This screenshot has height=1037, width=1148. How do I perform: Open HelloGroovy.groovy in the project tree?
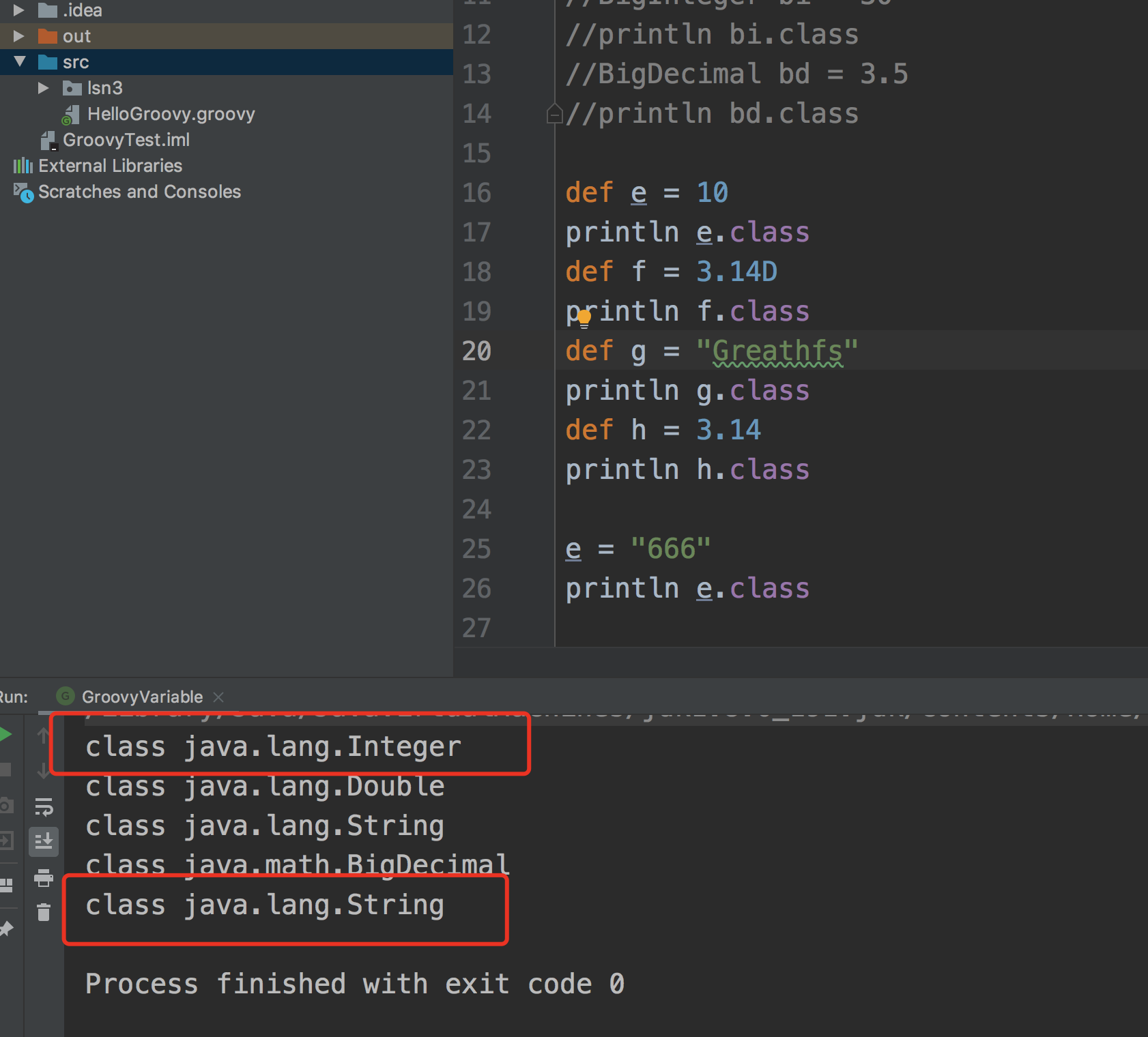pyautogui.click(x=171, y=114)
